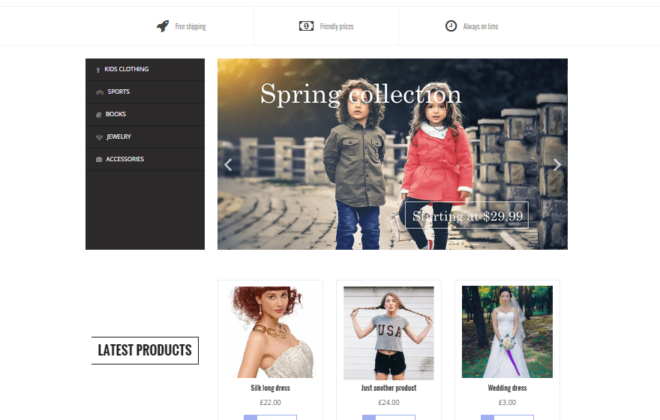Click the bicycle icon beside Sports

tap(100, 92)
